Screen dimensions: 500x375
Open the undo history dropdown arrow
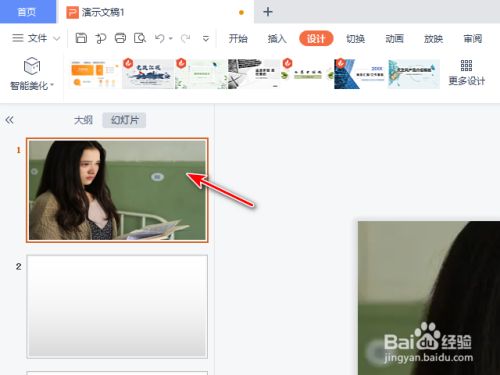click(171, 39)
